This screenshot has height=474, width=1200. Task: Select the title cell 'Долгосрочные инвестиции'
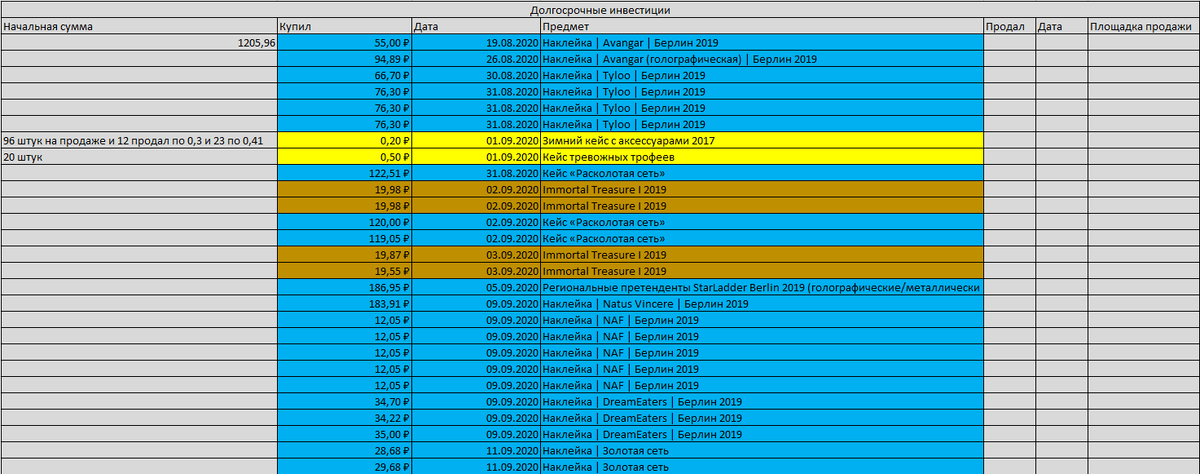coord(600,9)
